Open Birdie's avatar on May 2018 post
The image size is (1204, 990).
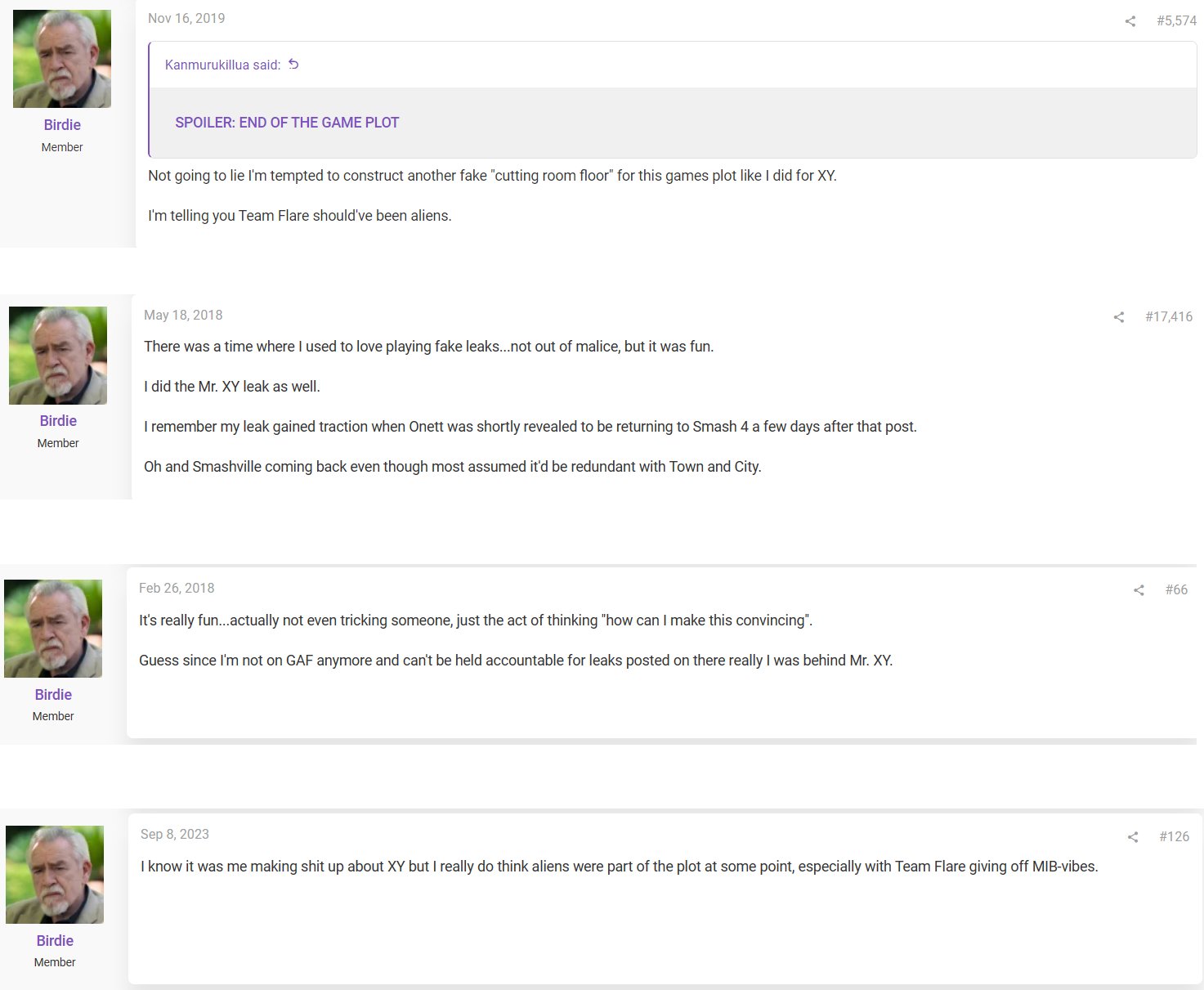pyautogui.click(x=58, y=356)
